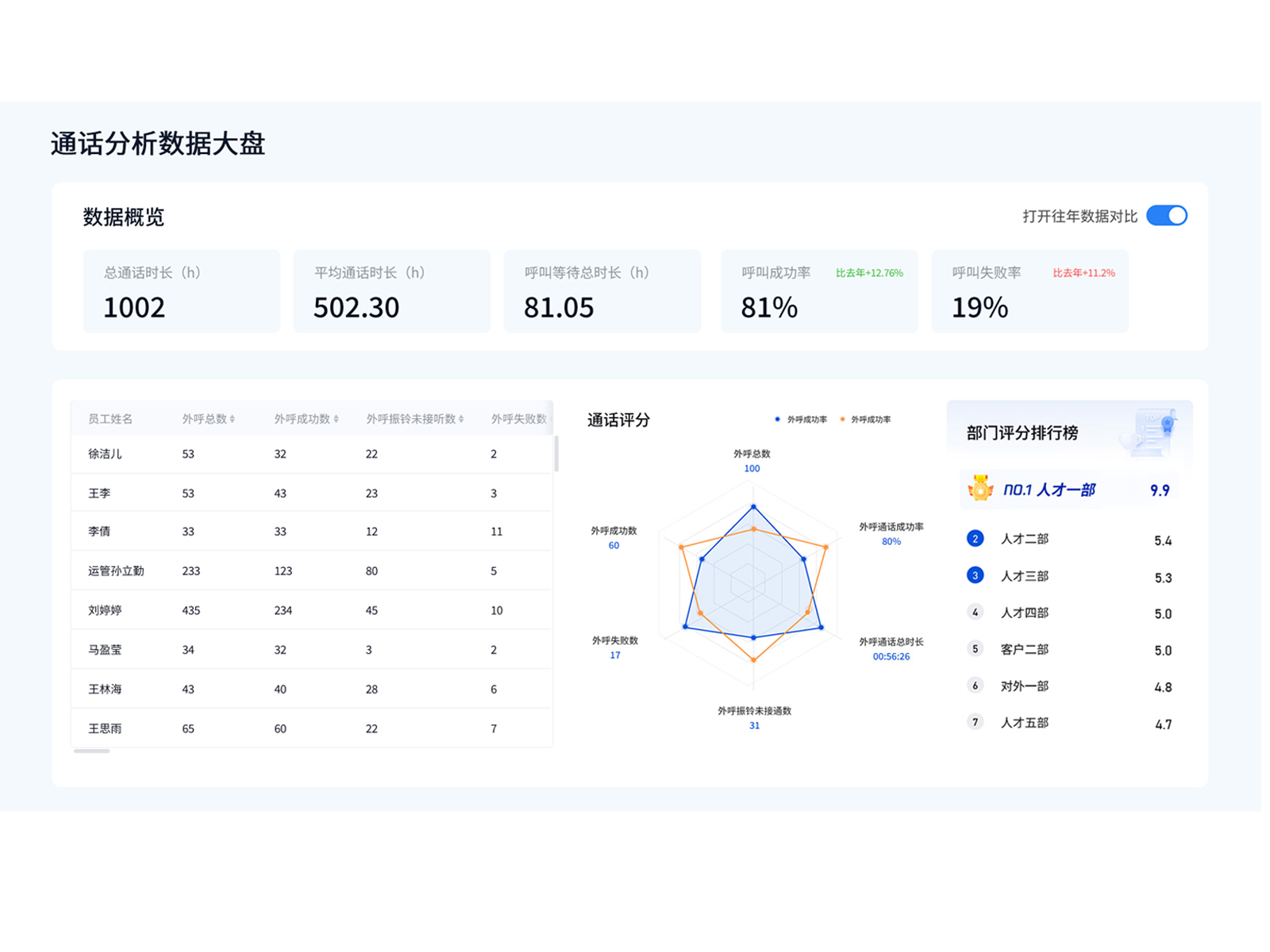The width and height of the screenshot is (1270, 952).
Task: Sort table by 外呼振铃未接听数 sort icon
Action: (461, 419)
